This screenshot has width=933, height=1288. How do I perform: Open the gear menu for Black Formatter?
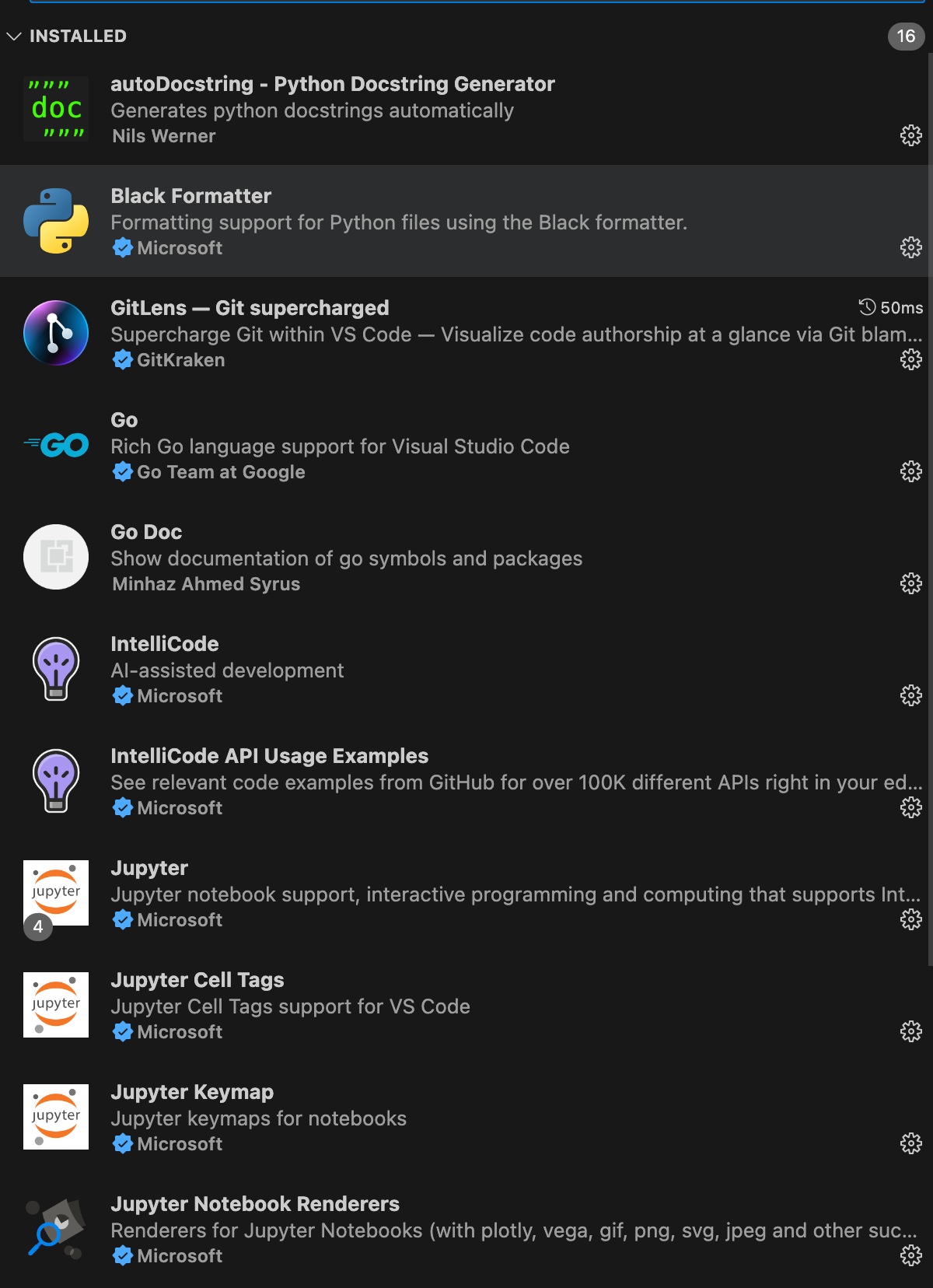(910, 247)
